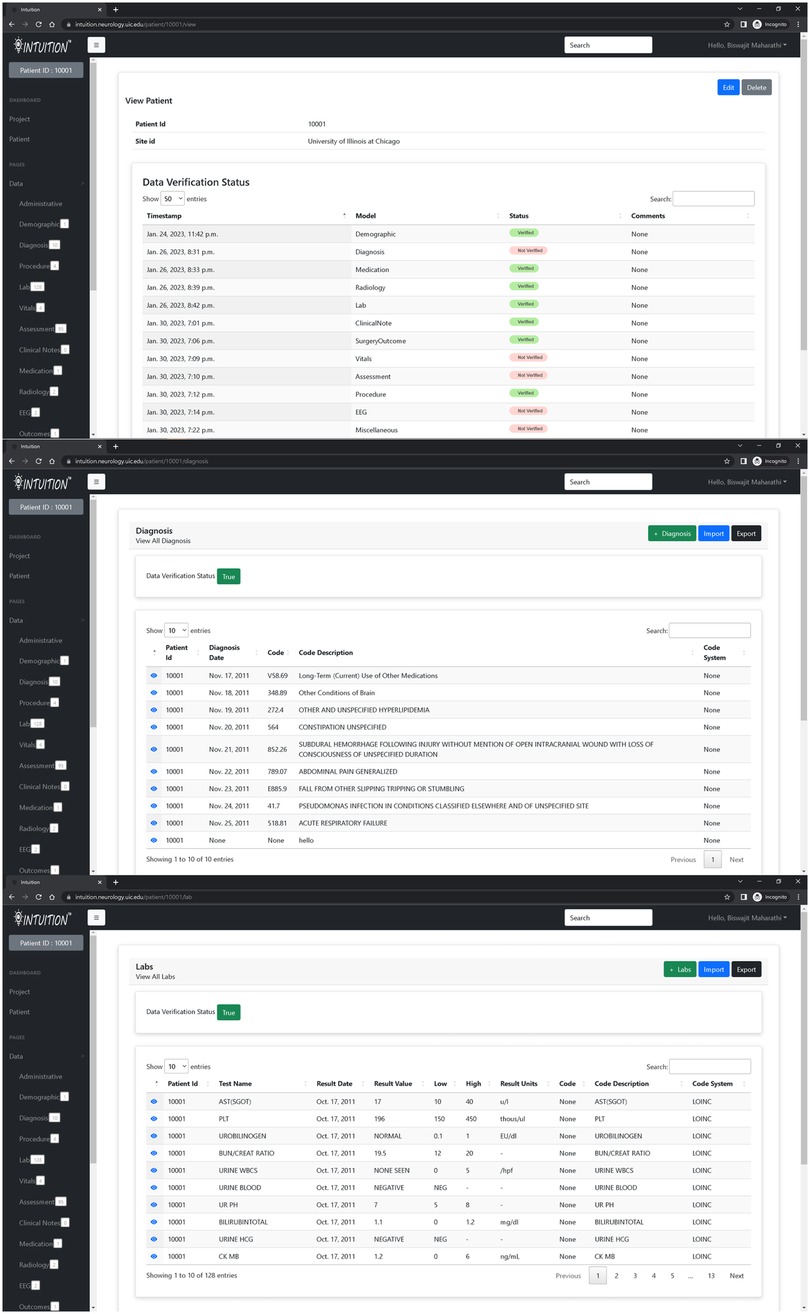Click the eye icon for ABDOMINAL PAIN GENERALIZED
Image resolution: width=810 pixels, height=1314 pixels.
tap(154, 772)
